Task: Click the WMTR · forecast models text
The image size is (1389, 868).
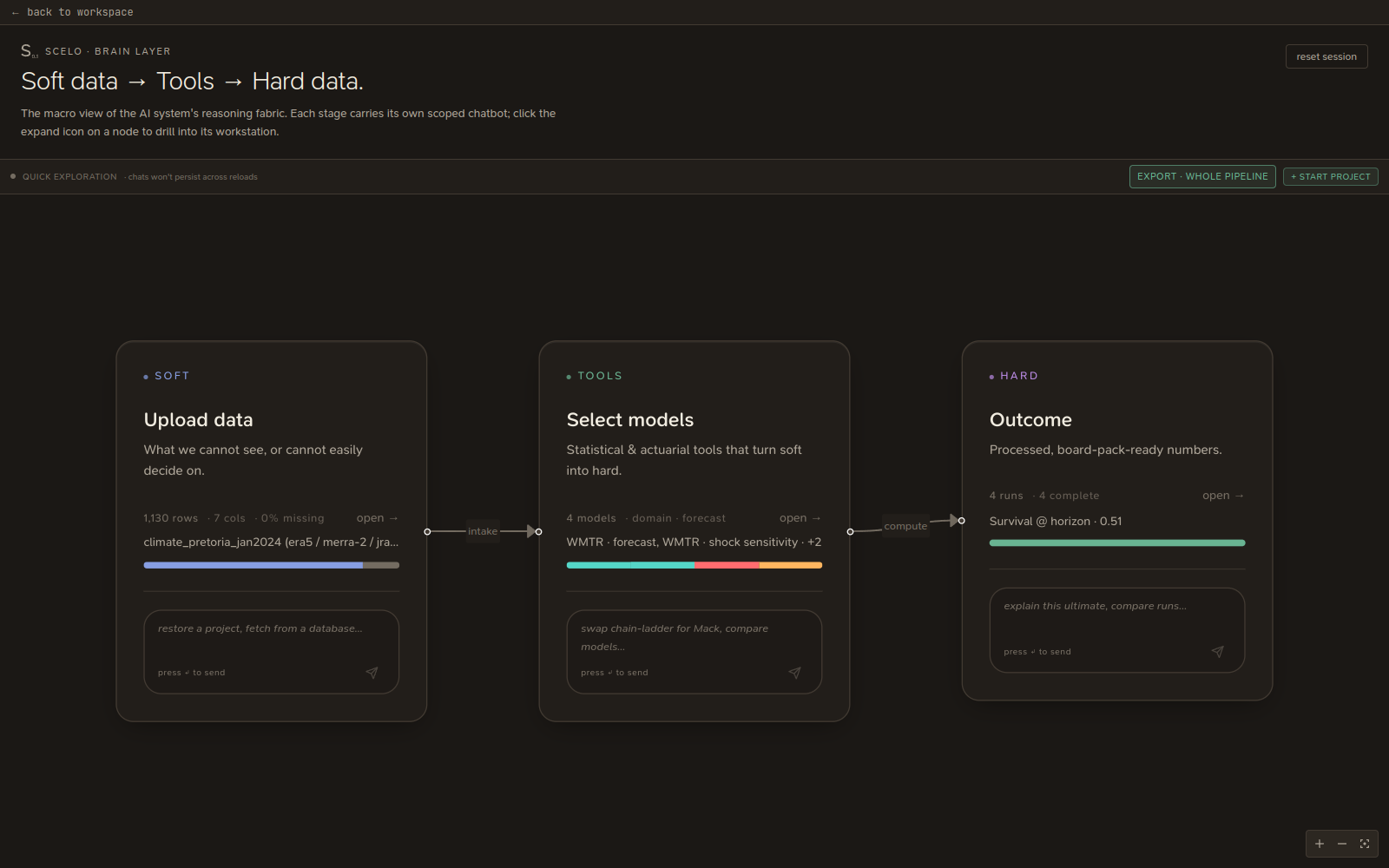Action: pyautogui.click(x=694, y=542)
